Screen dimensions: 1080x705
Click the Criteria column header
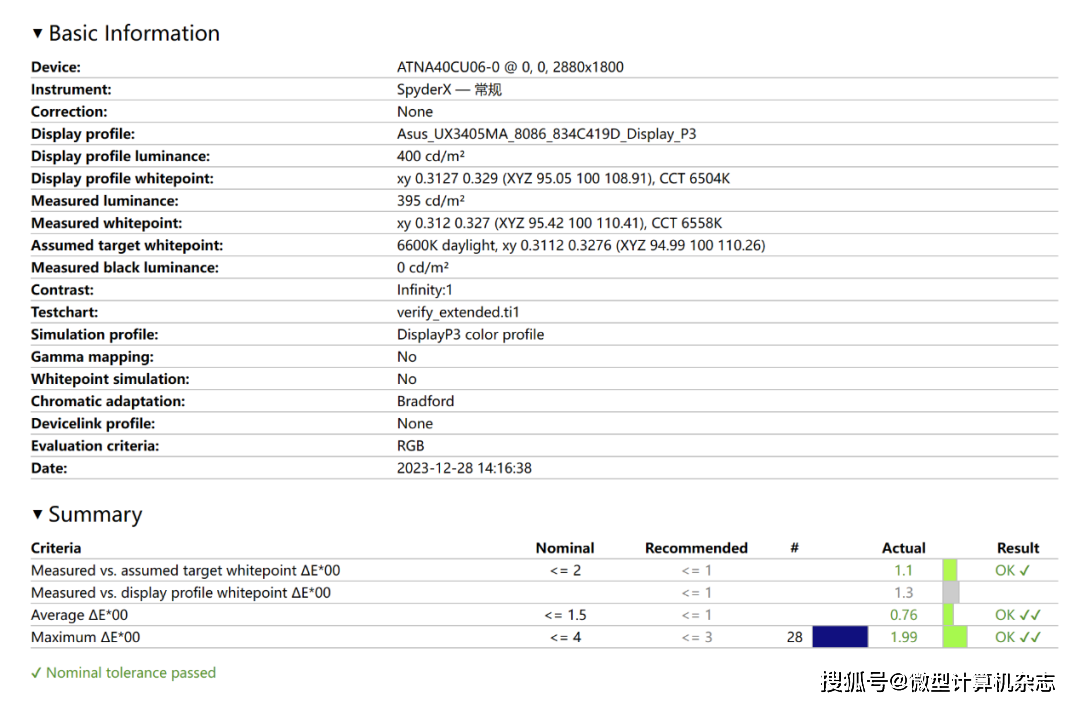point(56,548)
